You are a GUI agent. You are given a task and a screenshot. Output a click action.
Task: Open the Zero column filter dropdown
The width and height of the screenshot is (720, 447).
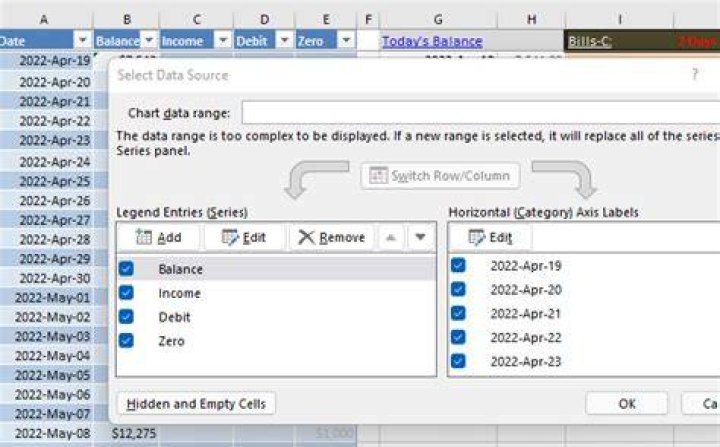pyautogui.click(x=346, y=40)
